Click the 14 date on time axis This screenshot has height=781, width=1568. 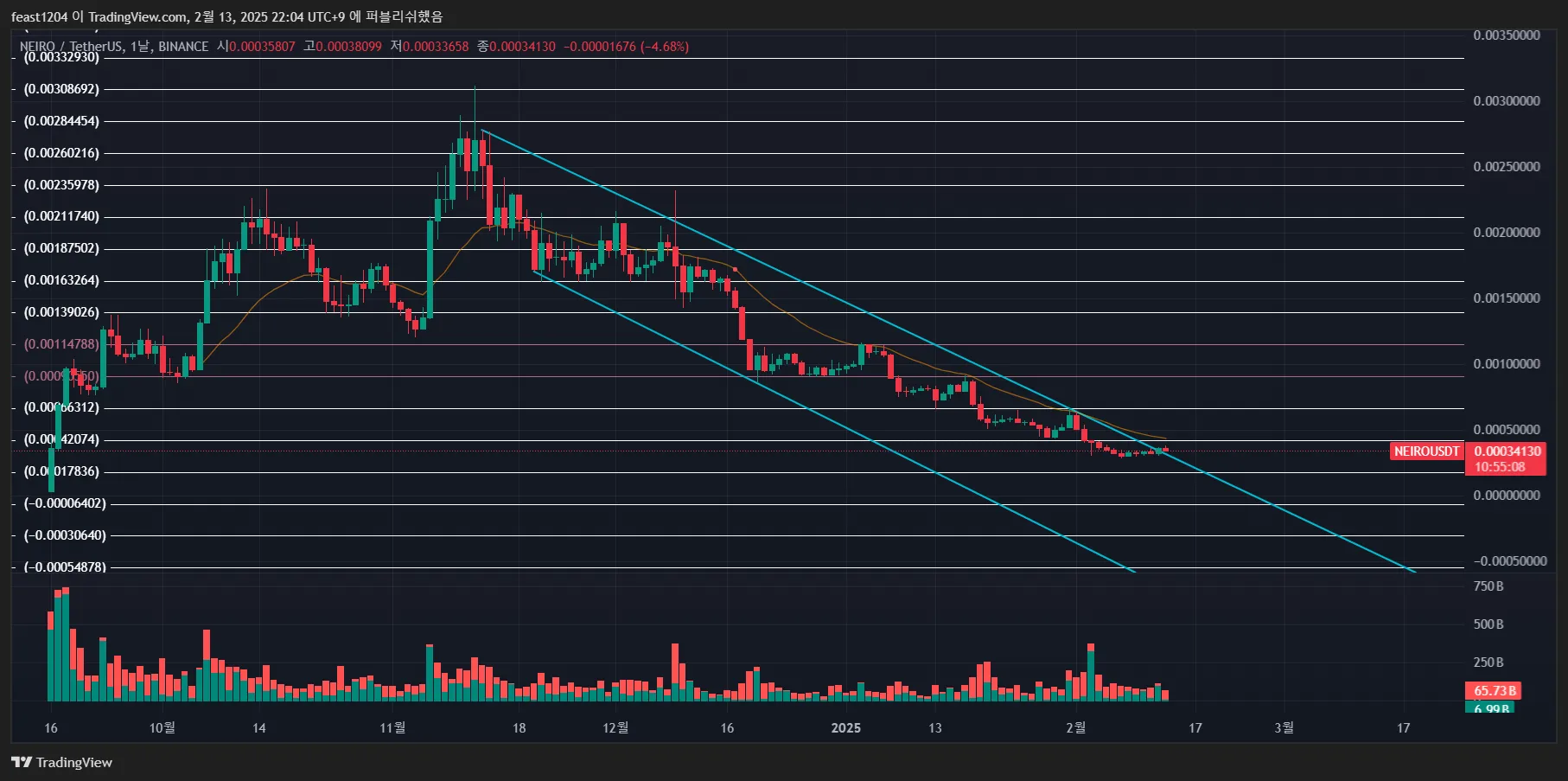pyautogui.click(x=259, y=728)
